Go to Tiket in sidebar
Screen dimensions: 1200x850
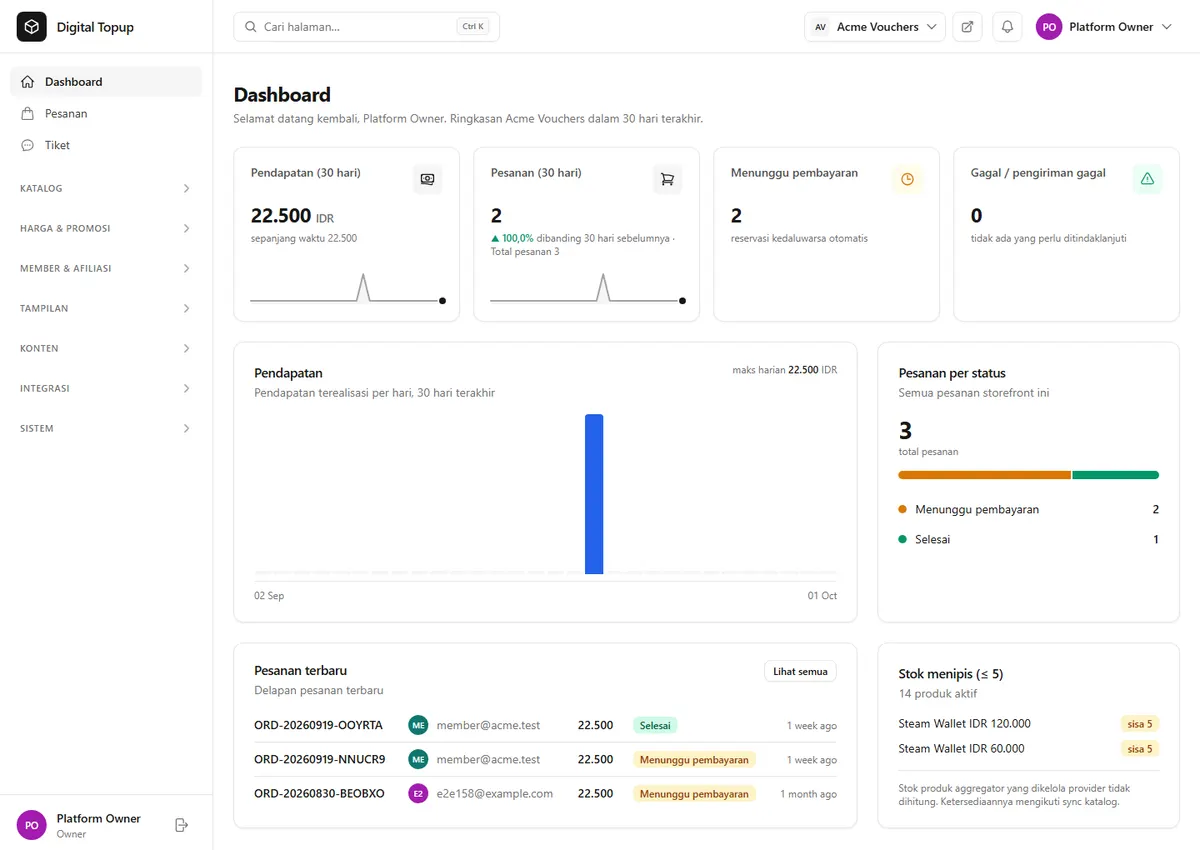(x=106, y=145)
